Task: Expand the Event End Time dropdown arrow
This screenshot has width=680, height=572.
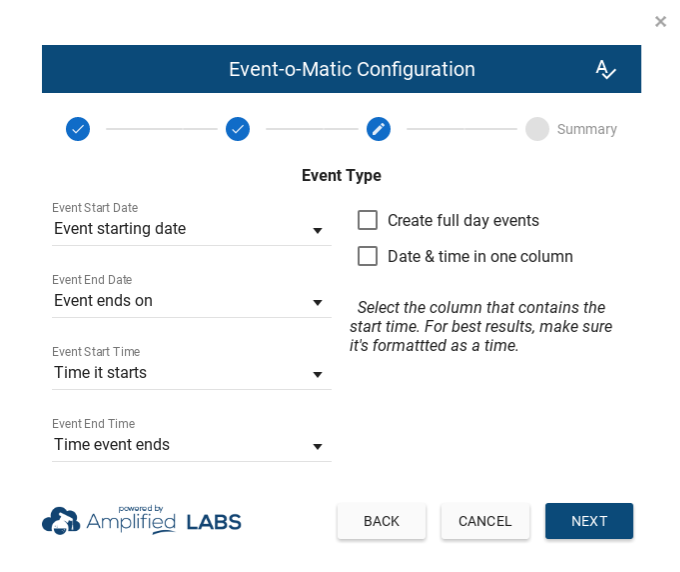Action: click(x=317, y=446)
